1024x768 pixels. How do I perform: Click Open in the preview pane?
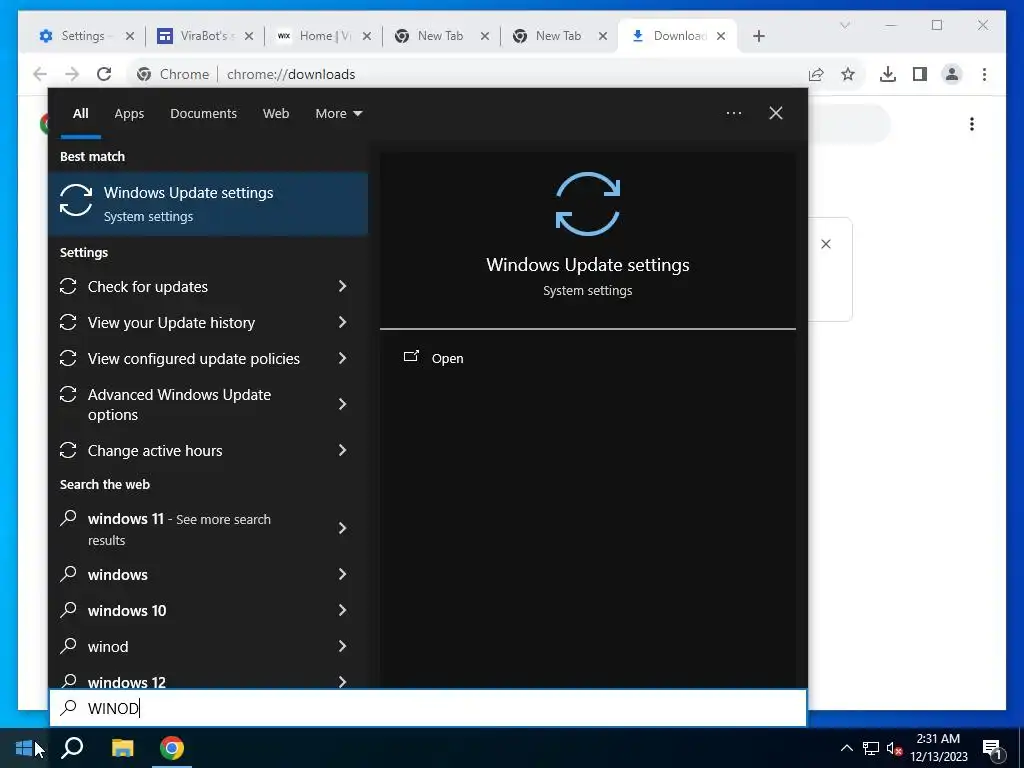[447, 358]
